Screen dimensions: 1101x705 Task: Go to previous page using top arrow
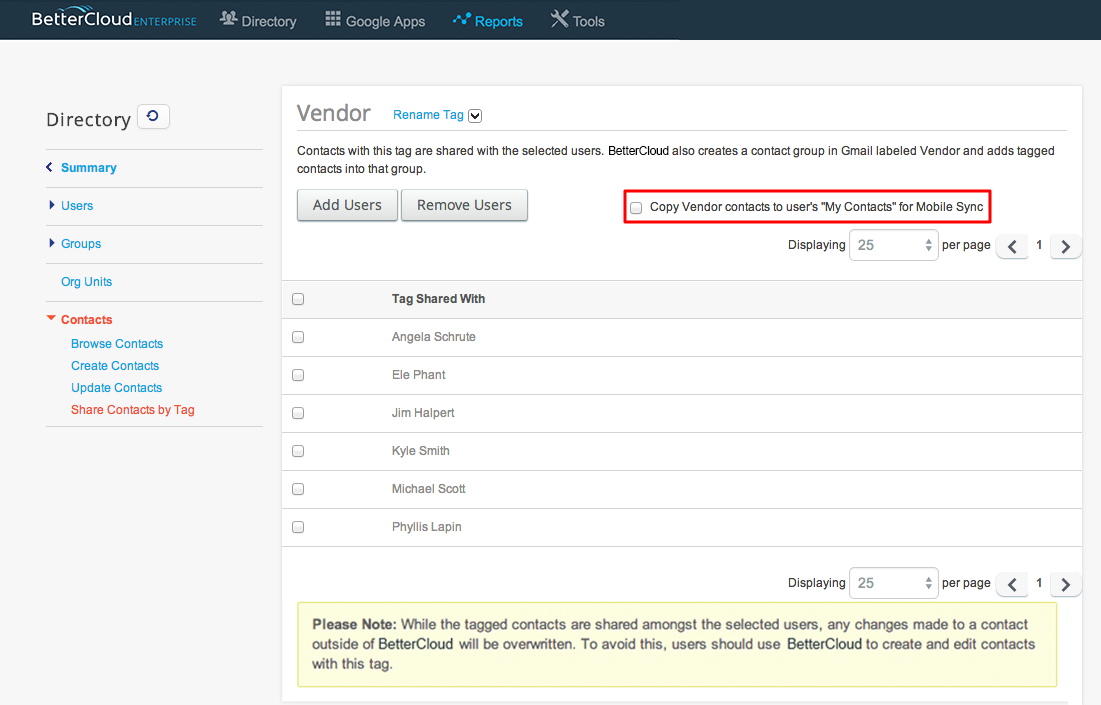click(x=1012, y=246)
